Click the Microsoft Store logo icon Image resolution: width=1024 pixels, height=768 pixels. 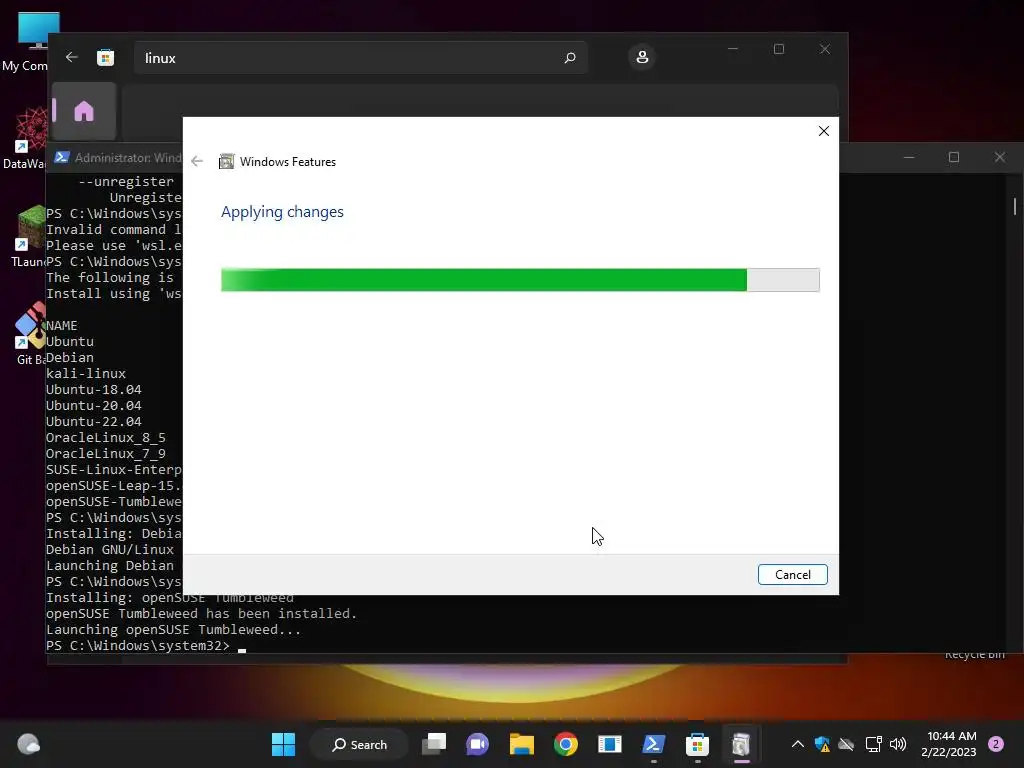105,58
